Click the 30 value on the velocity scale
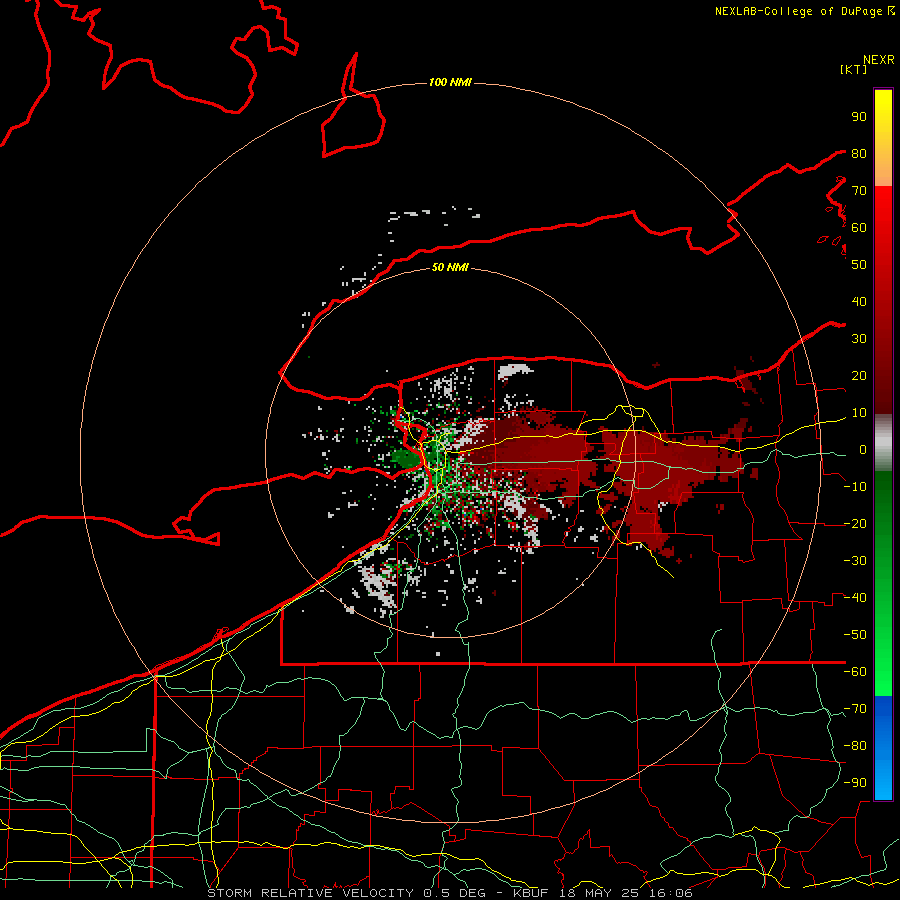The image size is (900, 900). [x=859, y=339]
